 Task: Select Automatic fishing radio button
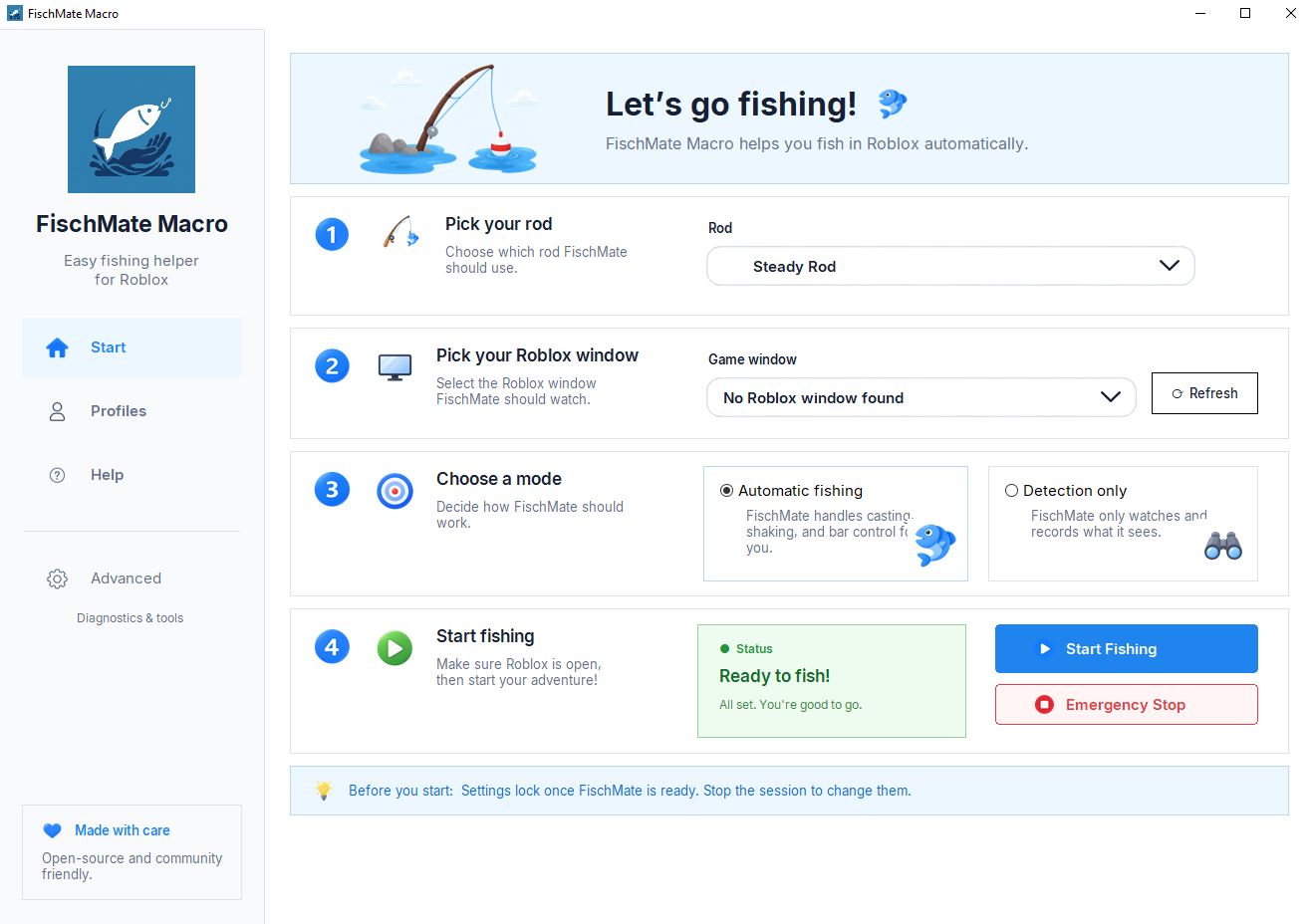[726, 491]
